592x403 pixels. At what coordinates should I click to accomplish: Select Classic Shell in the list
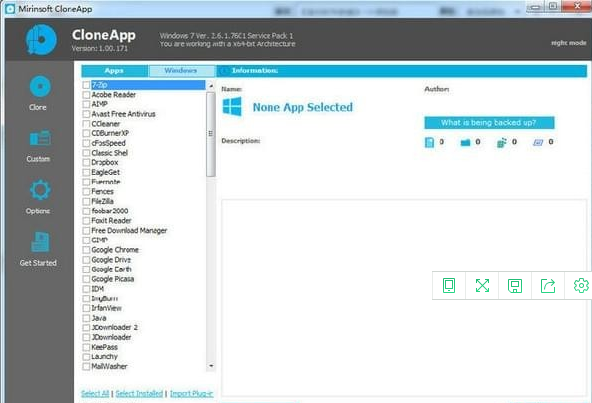coord(109,153)
